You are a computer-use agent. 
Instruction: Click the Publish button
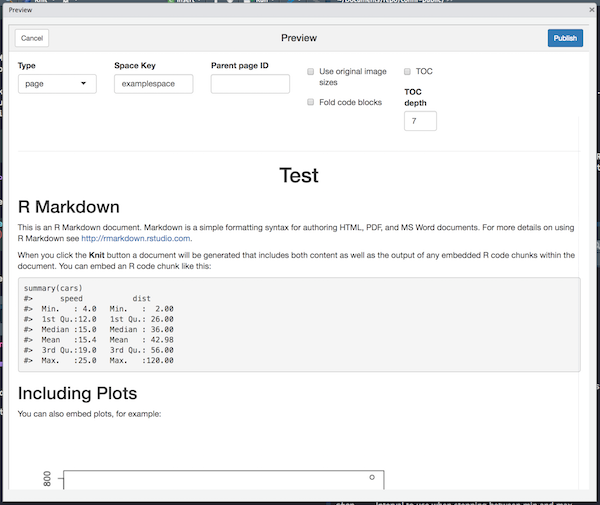[x=565, y=38]
